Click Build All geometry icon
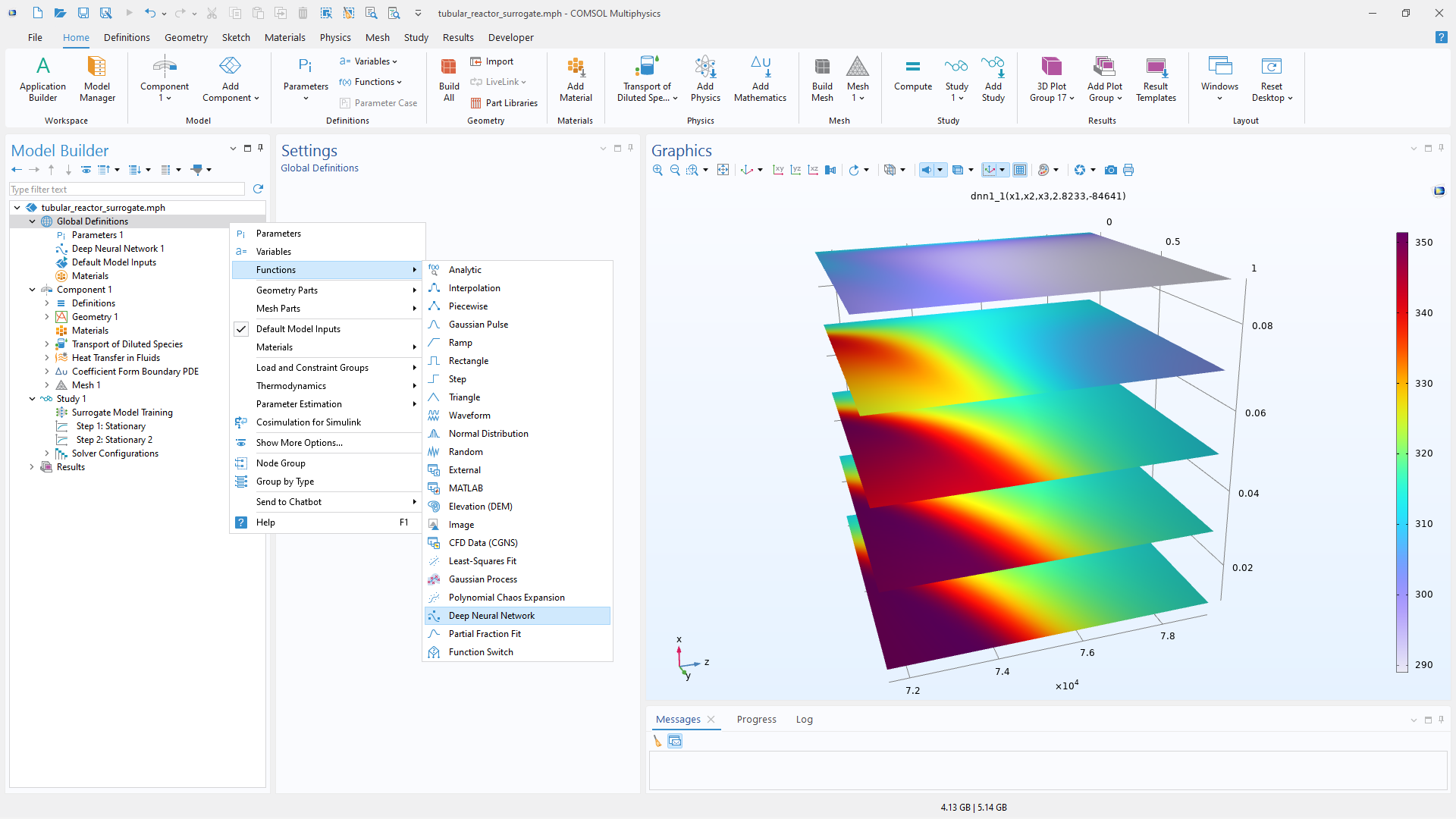Viewport: 1456px width, 819px height. [x=449, y=78]
